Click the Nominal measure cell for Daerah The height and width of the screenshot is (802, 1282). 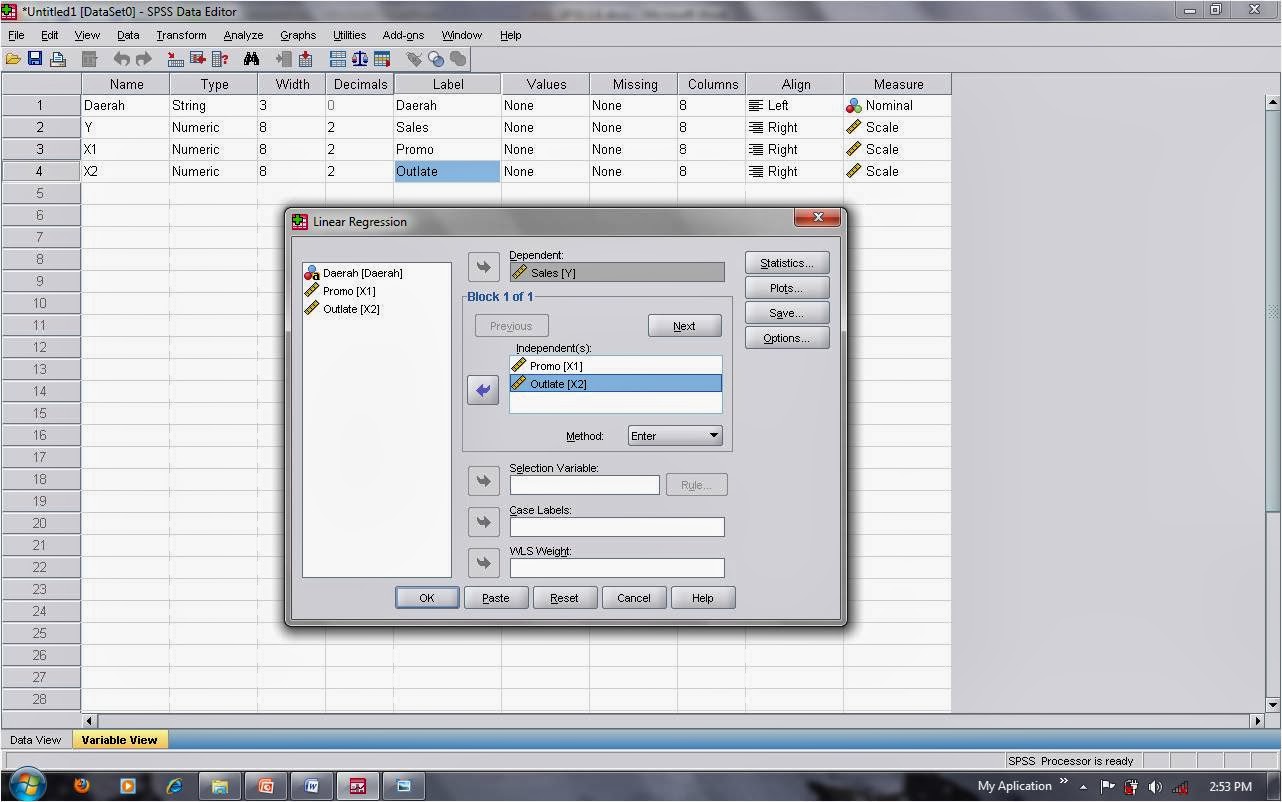[x=897, y=105]
